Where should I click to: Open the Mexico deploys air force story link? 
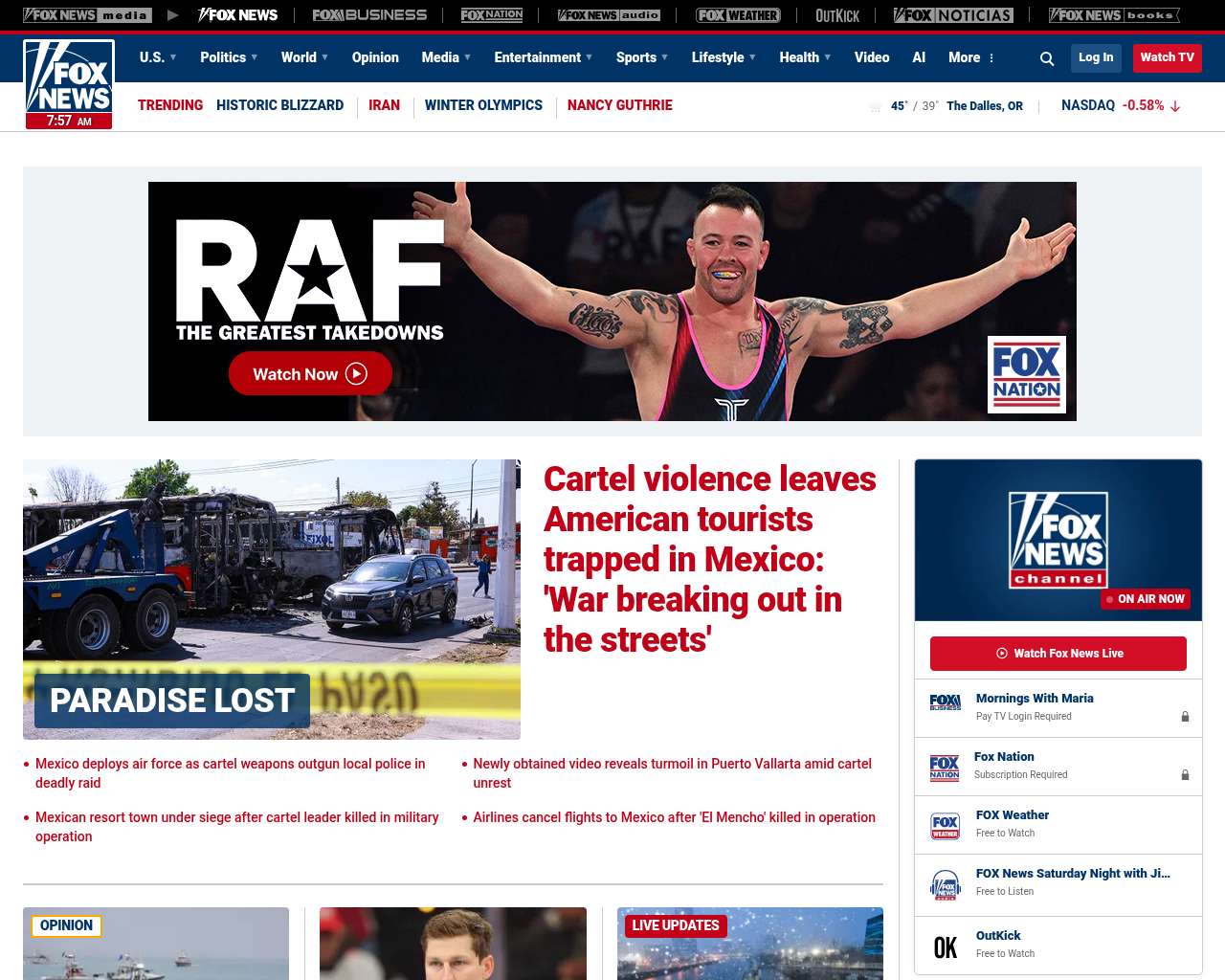pos(231,773)
